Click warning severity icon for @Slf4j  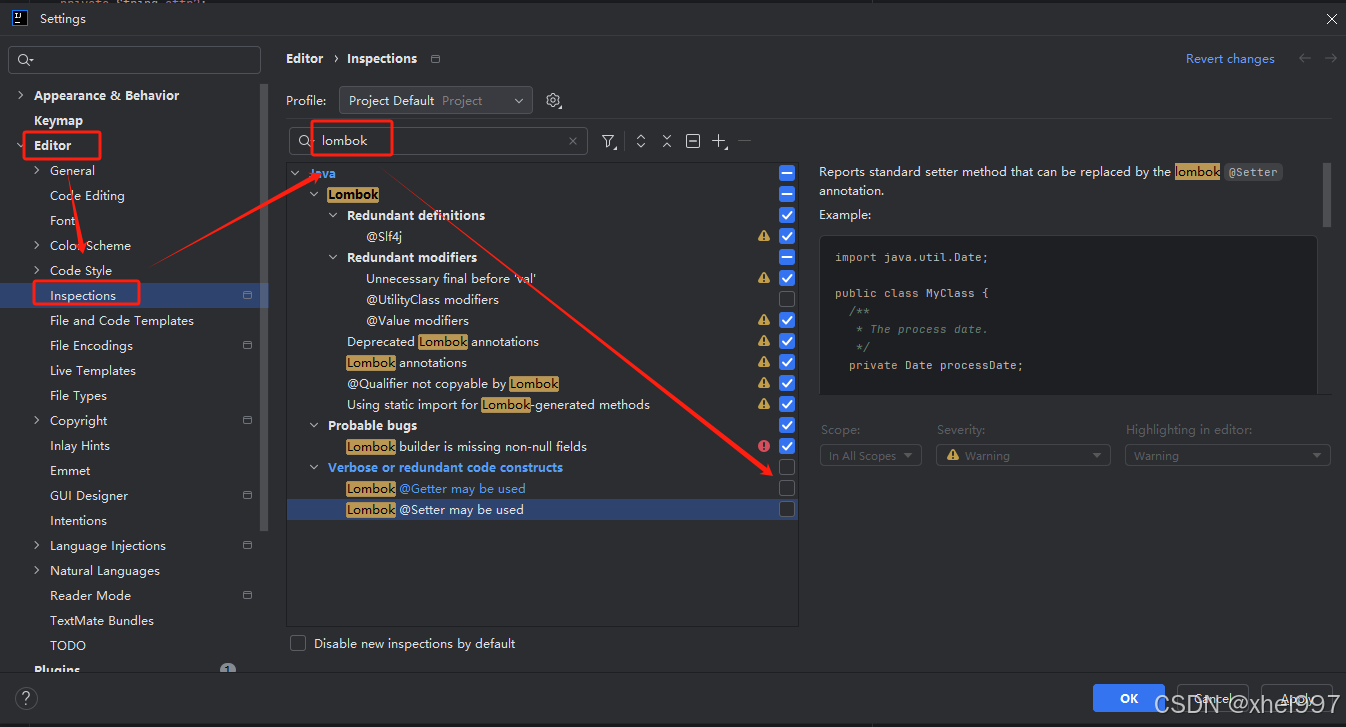point(764,237)
